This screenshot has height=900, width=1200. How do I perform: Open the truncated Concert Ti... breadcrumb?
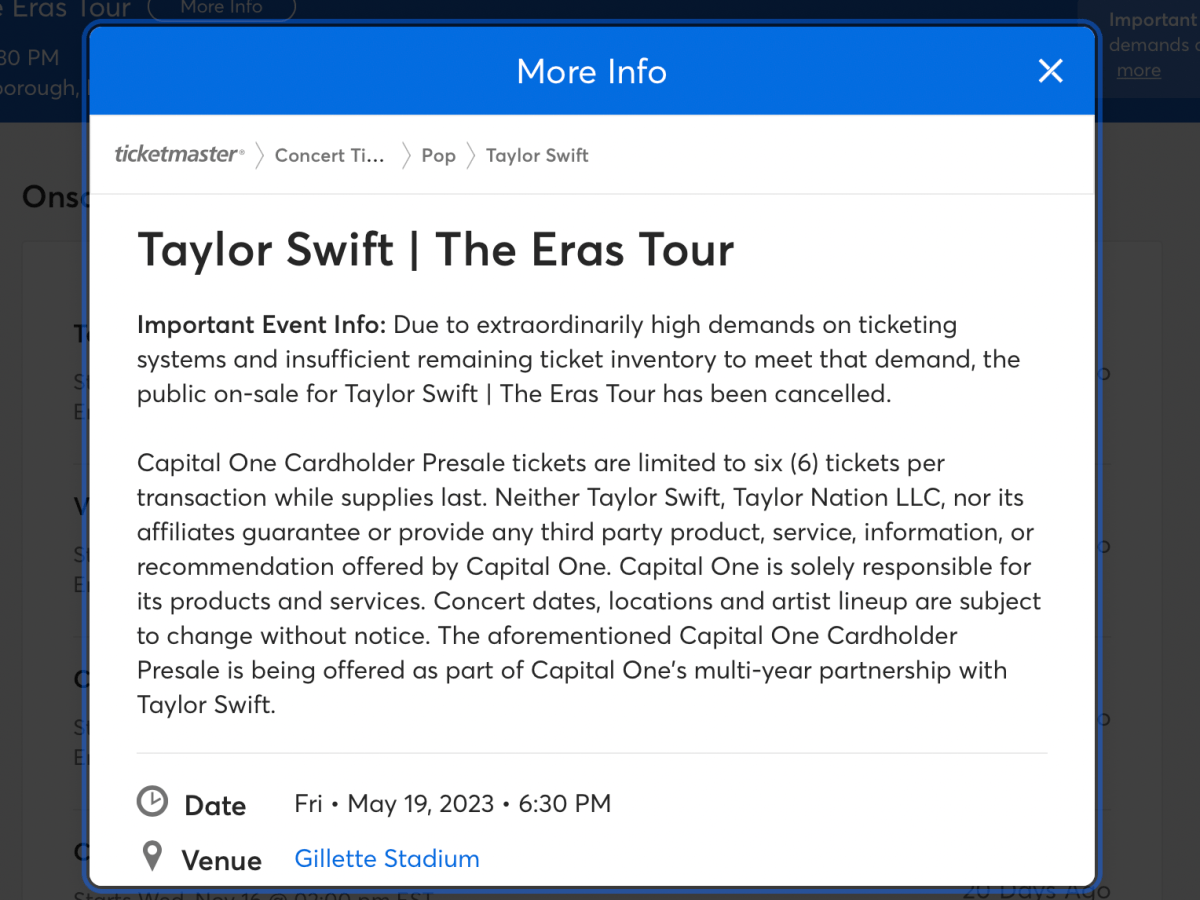point(329,155)
